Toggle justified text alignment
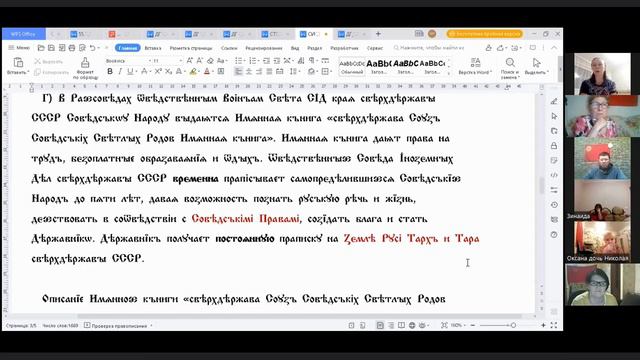The image size is (640, 360). [269, 71]
